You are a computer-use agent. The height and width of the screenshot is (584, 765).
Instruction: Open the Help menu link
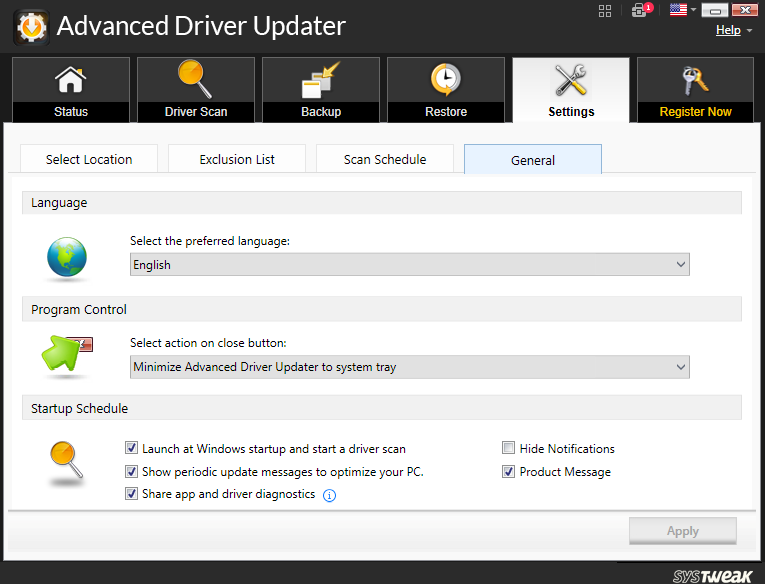728,30
